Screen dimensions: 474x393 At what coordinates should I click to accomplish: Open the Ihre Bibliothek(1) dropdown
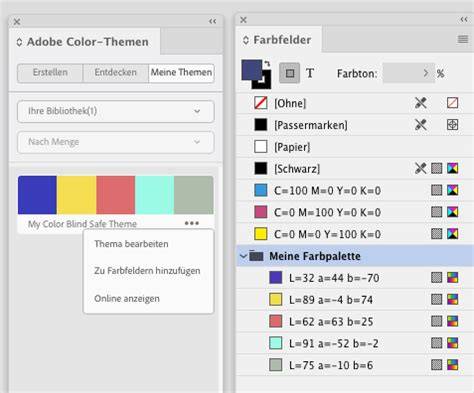116,111
